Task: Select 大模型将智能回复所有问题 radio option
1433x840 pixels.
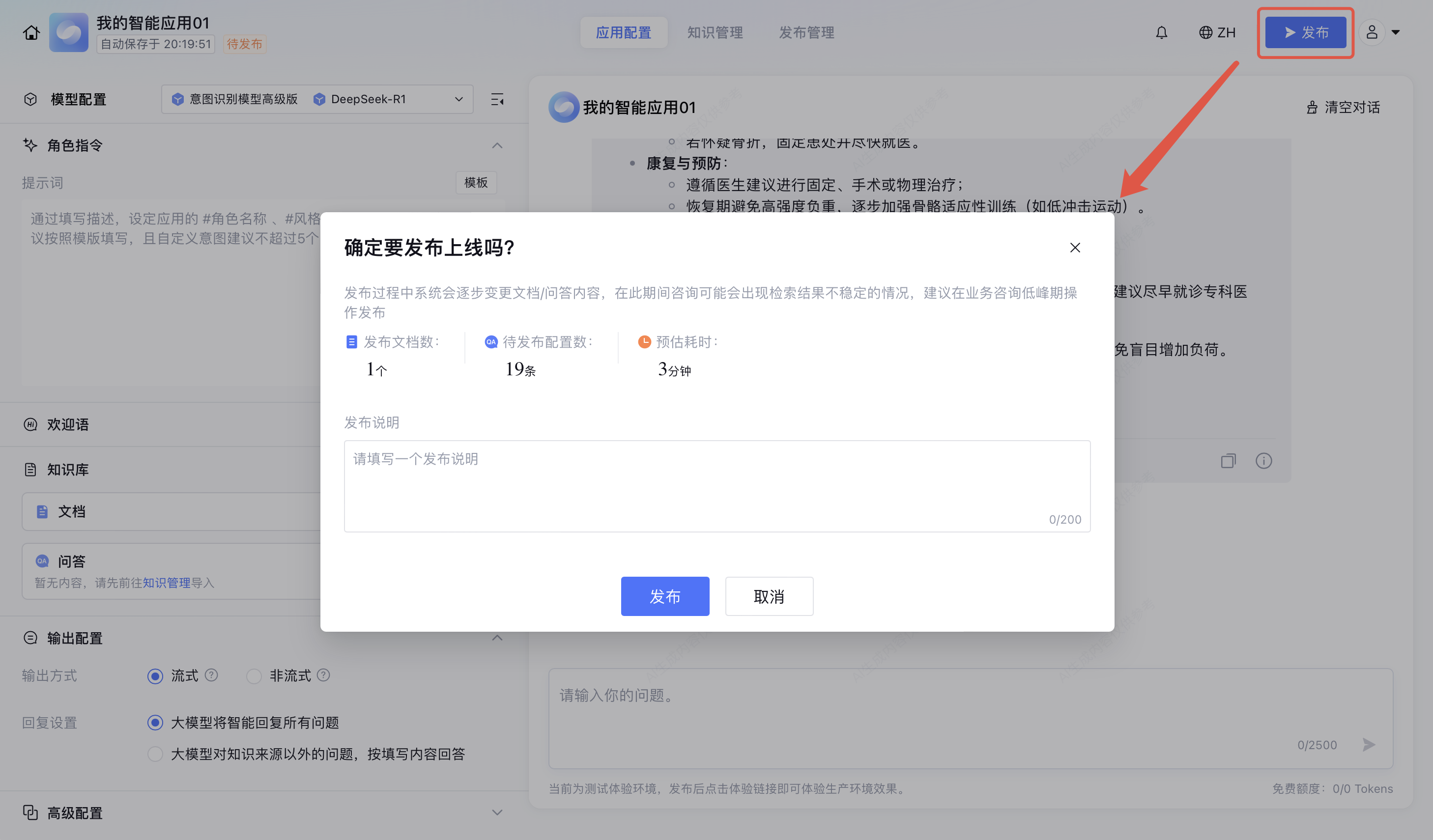Action: (155, 723)
